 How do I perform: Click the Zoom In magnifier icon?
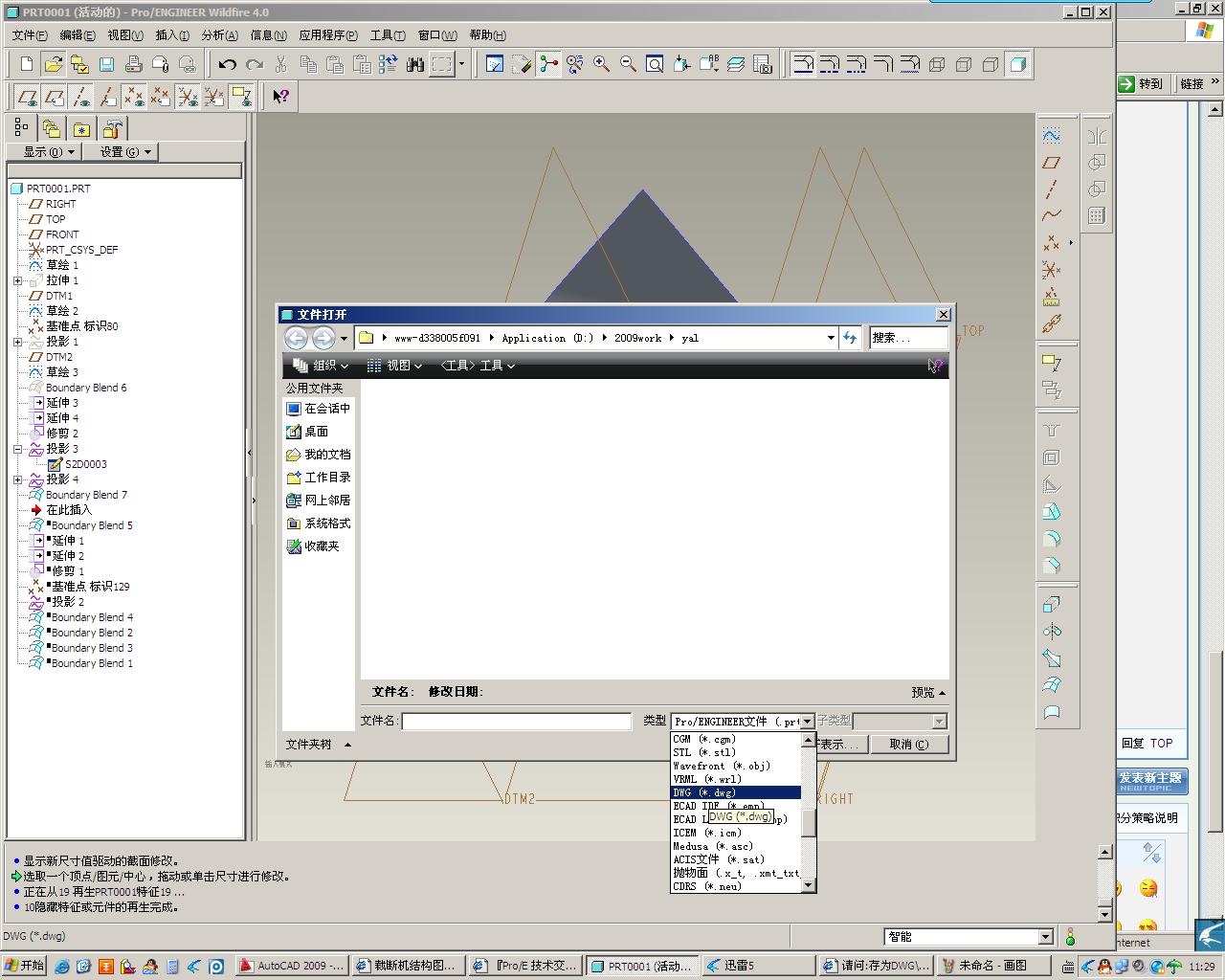click(602, 64)
